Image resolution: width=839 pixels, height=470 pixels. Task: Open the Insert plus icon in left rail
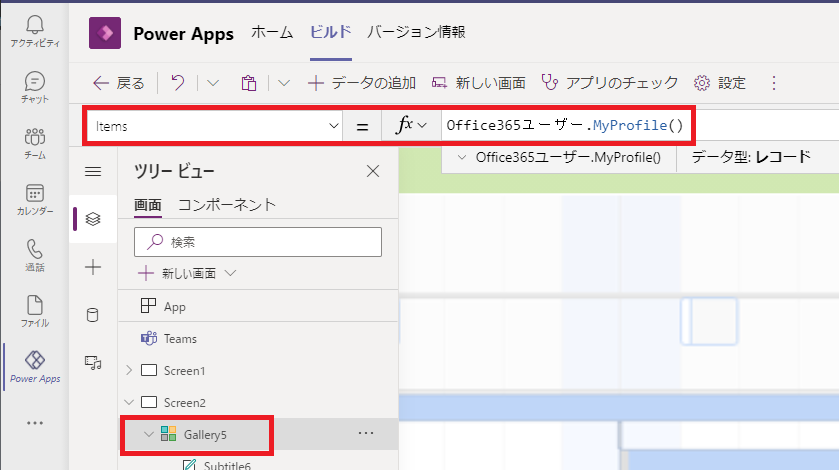93,267
